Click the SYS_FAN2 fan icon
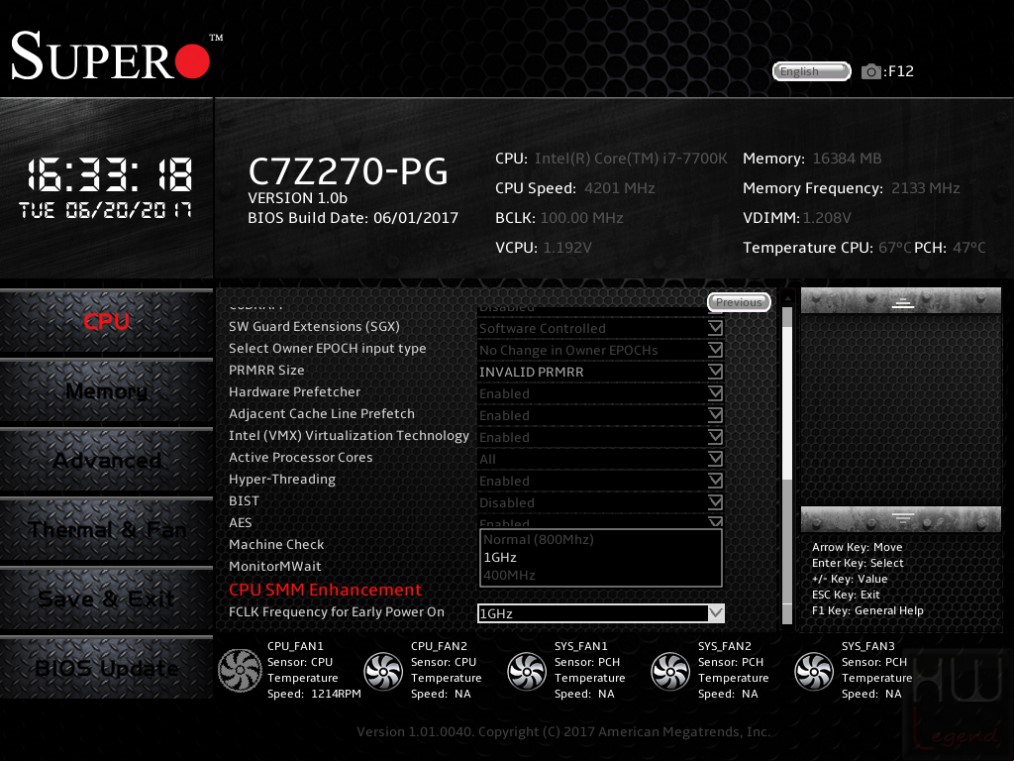This screenshot has height=761, width=1014. pyautogui.click(x=671, y=670)
